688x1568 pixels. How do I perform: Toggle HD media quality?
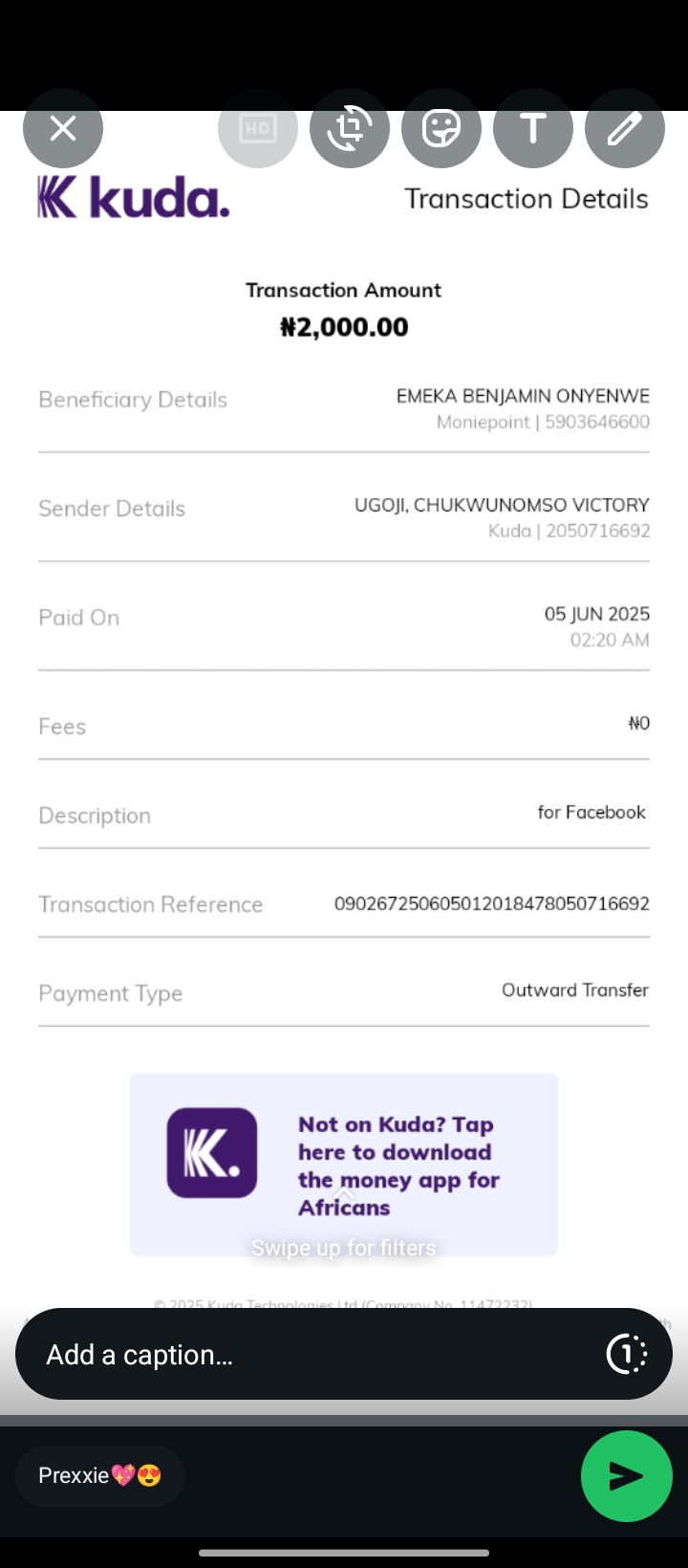[258, 128]
